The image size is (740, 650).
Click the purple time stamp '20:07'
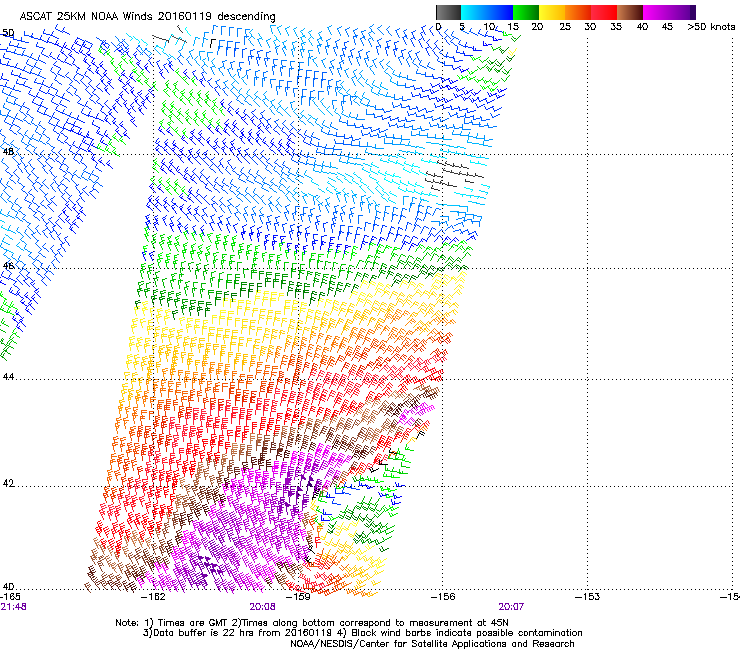point(511,607)
